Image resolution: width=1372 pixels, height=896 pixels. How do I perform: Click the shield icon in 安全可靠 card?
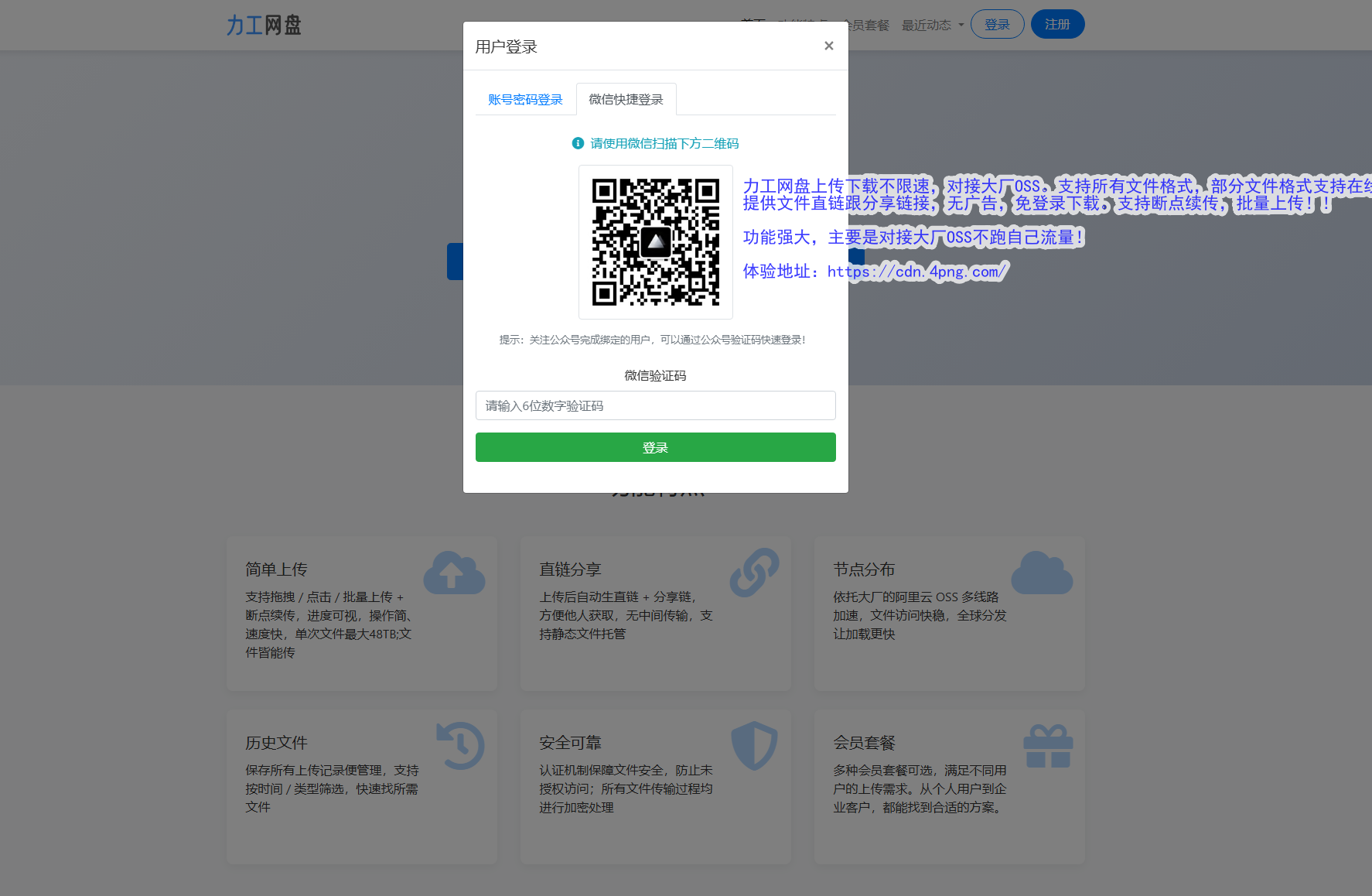(x=754, y=746)
